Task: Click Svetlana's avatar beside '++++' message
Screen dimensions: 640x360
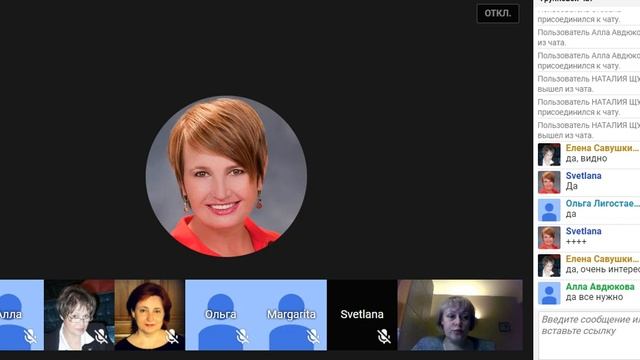Action: (x=549, y=238)
